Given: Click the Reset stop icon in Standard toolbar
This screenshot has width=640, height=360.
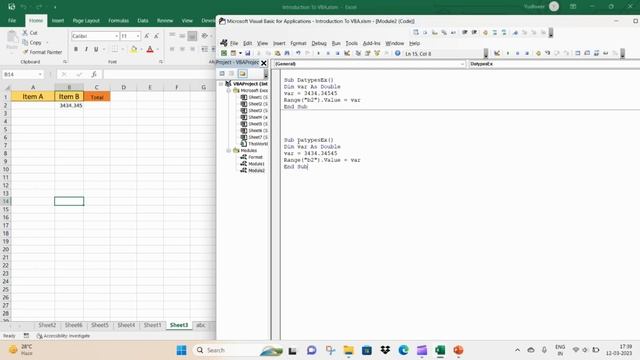Looking at the screenshot, I should click(337, 53).
